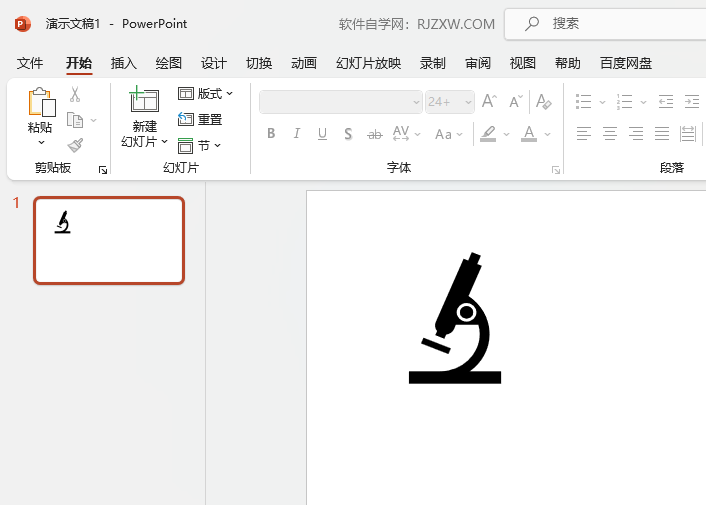Select the microscope graphic on the slide
The width and height of the screenshot is (706, 505).
(x=455, y=318)
